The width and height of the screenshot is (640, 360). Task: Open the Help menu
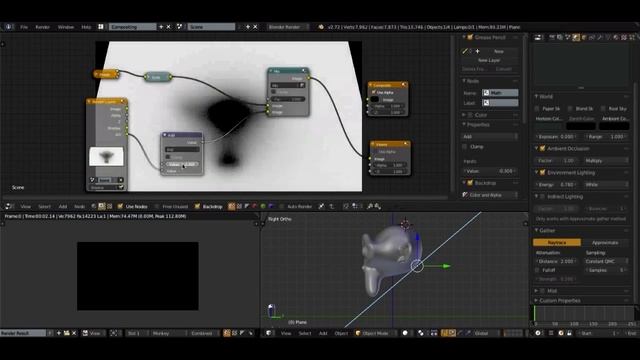86,27
